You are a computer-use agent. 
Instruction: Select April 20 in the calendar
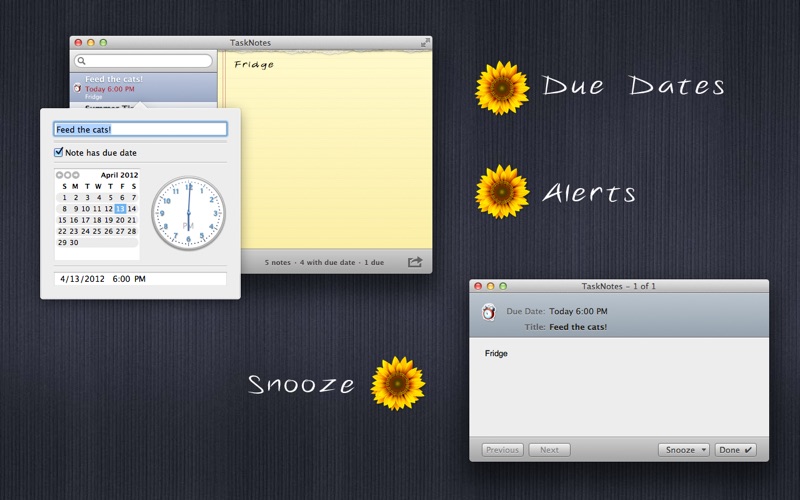pos(120,220)
